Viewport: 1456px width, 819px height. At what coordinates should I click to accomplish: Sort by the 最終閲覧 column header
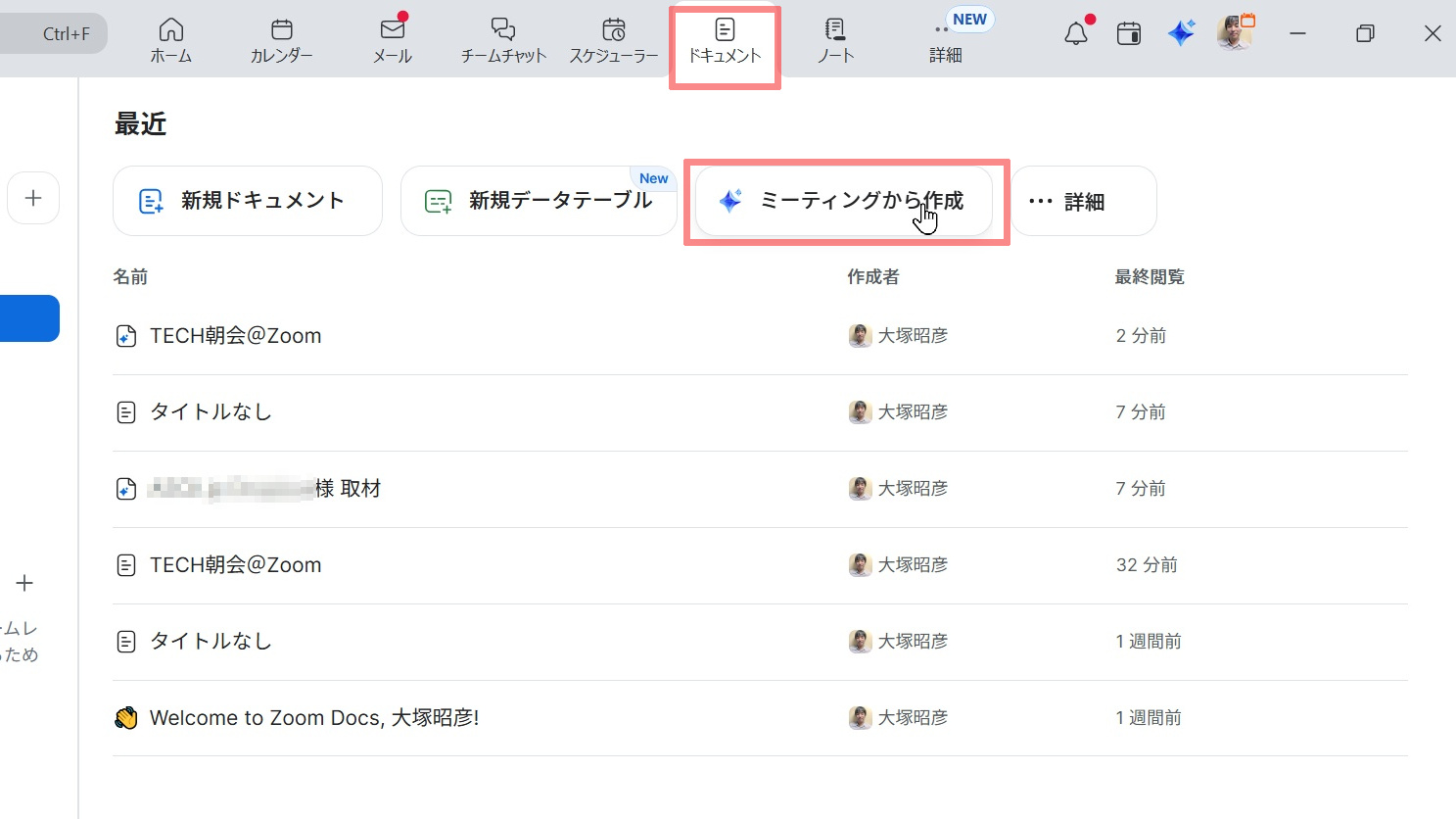click(x=1150, y=277)
